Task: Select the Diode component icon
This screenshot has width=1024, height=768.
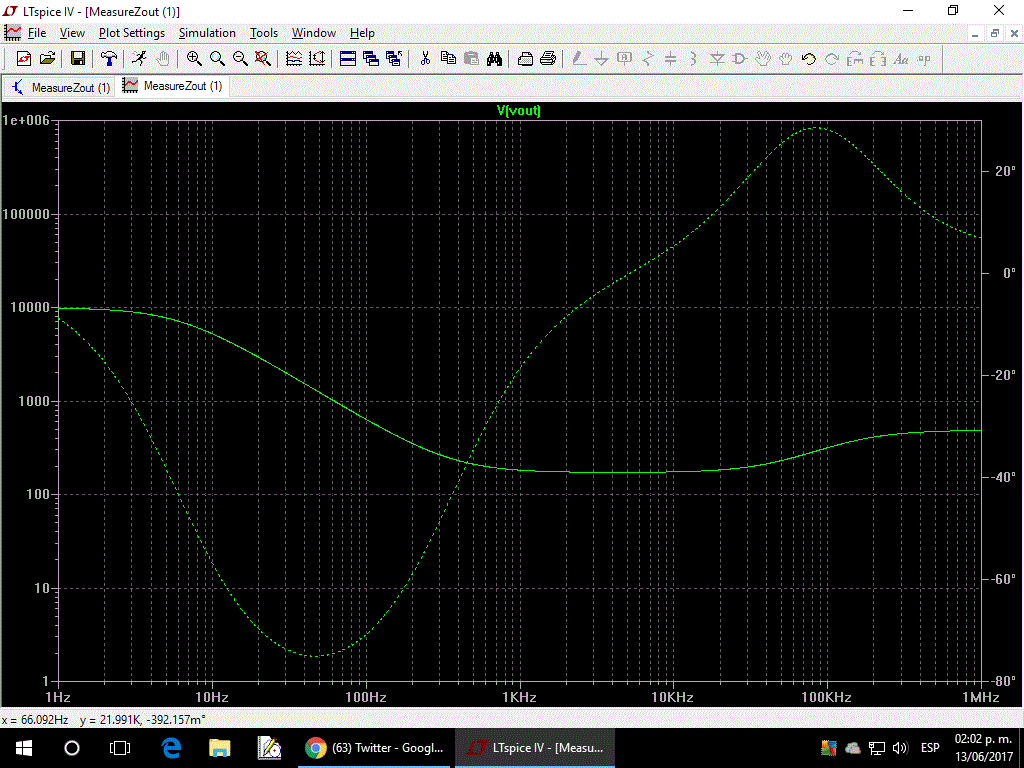Action: coord(717,59)
